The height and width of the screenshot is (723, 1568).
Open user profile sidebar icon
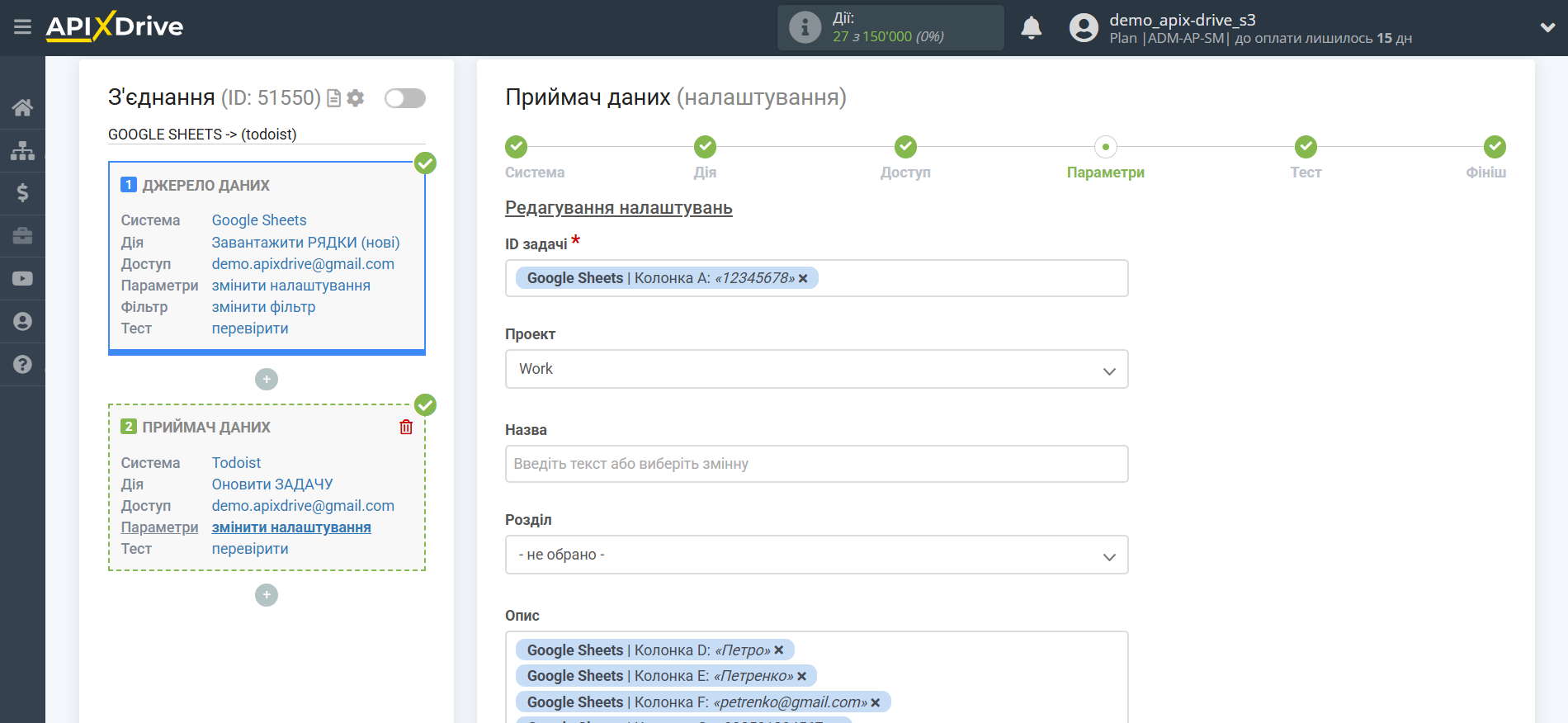(22, 321)
